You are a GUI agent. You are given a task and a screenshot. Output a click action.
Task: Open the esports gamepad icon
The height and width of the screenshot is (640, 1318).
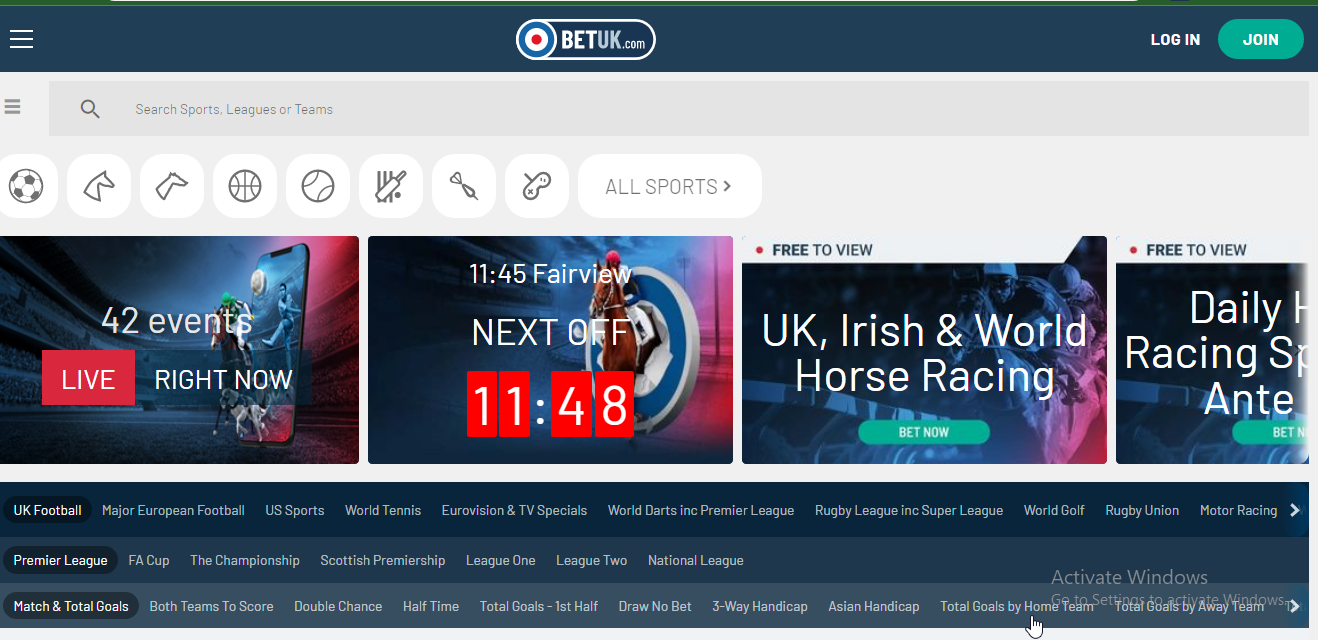coord(537,186)
